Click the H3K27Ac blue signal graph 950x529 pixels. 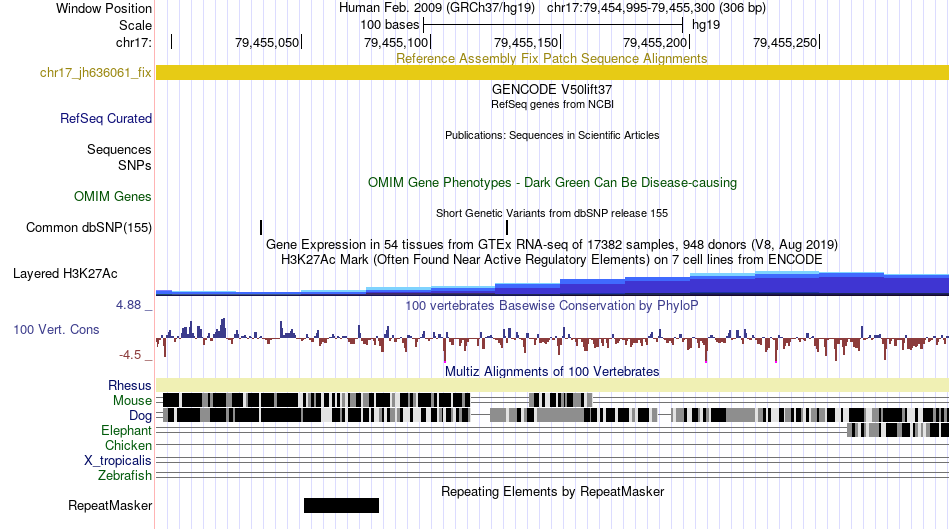552,284
